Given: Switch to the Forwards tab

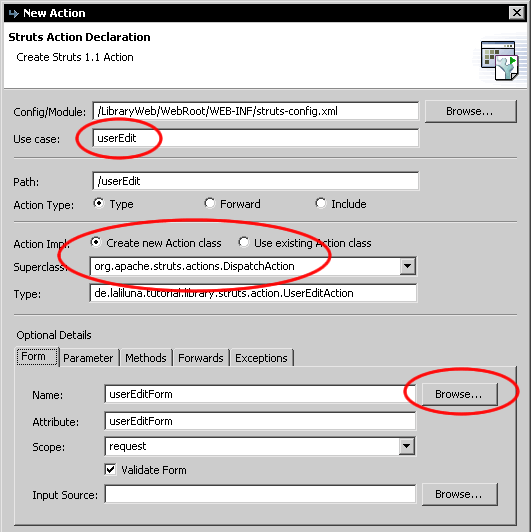Looking at the screenshot, I should coord(201,358).
